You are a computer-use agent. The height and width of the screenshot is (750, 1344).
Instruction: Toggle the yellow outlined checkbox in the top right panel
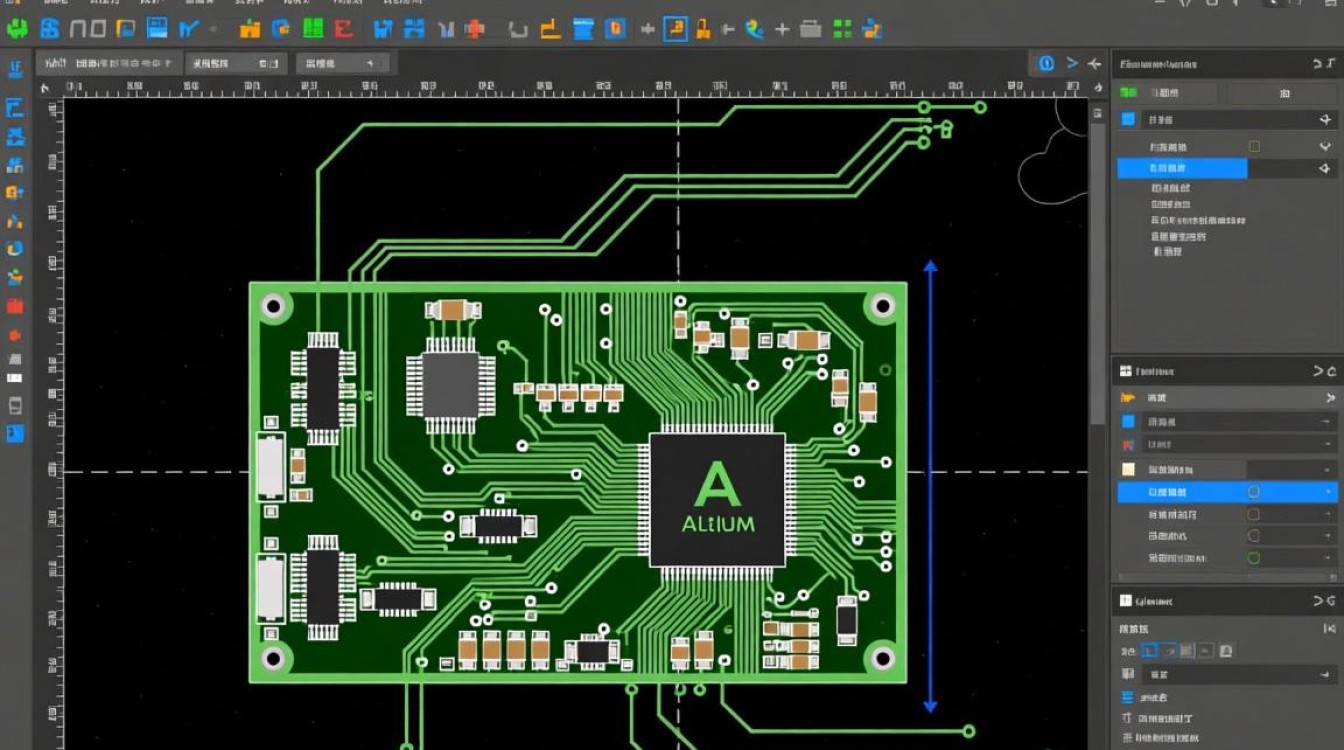(1254, 146)
